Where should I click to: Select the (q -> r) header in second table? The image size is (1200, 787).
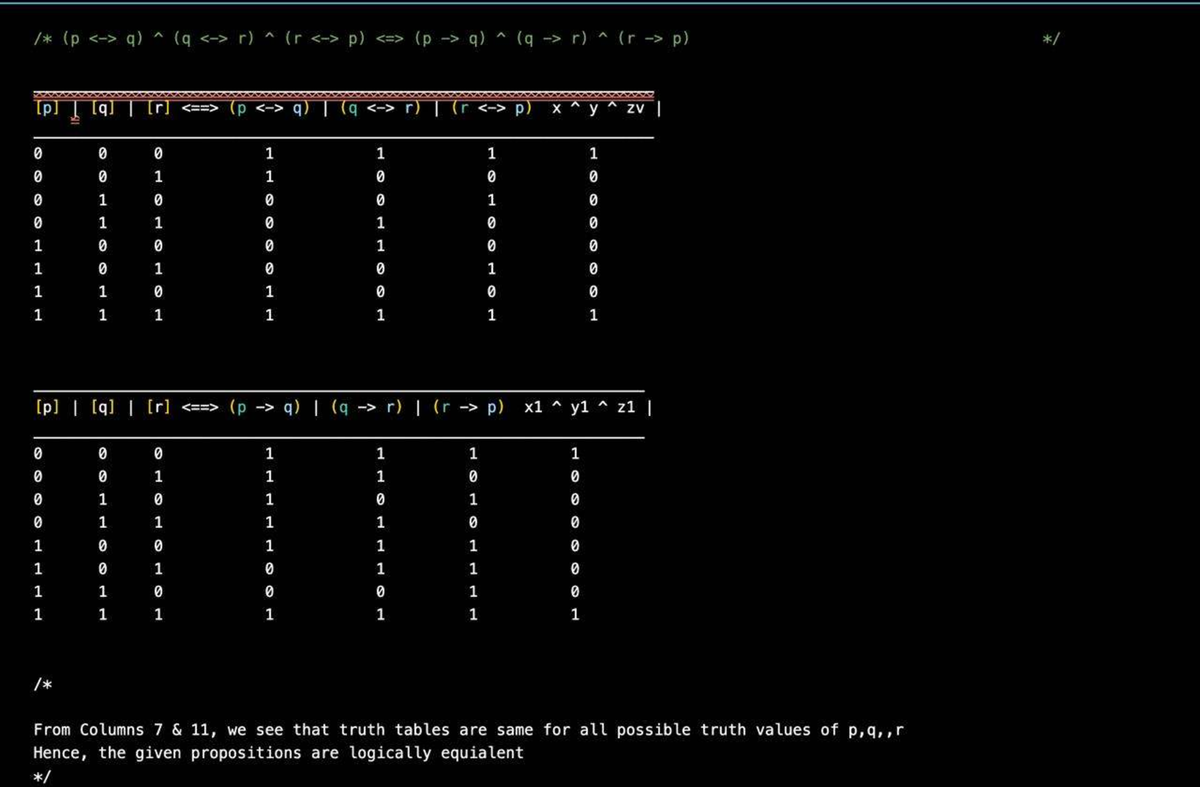tap(368, 407)
